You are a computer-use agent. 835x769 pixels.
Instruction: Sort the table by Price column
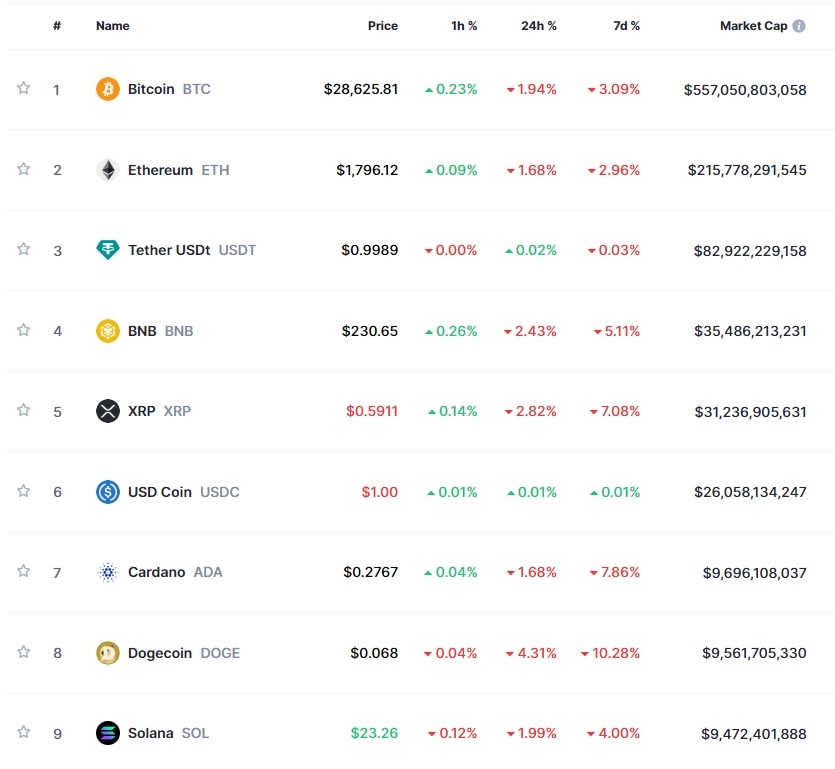[x=382, y=26]
